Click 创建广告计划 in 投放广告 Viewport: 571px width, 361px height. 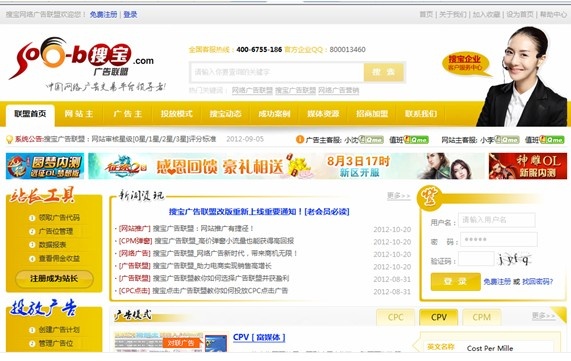59,330
